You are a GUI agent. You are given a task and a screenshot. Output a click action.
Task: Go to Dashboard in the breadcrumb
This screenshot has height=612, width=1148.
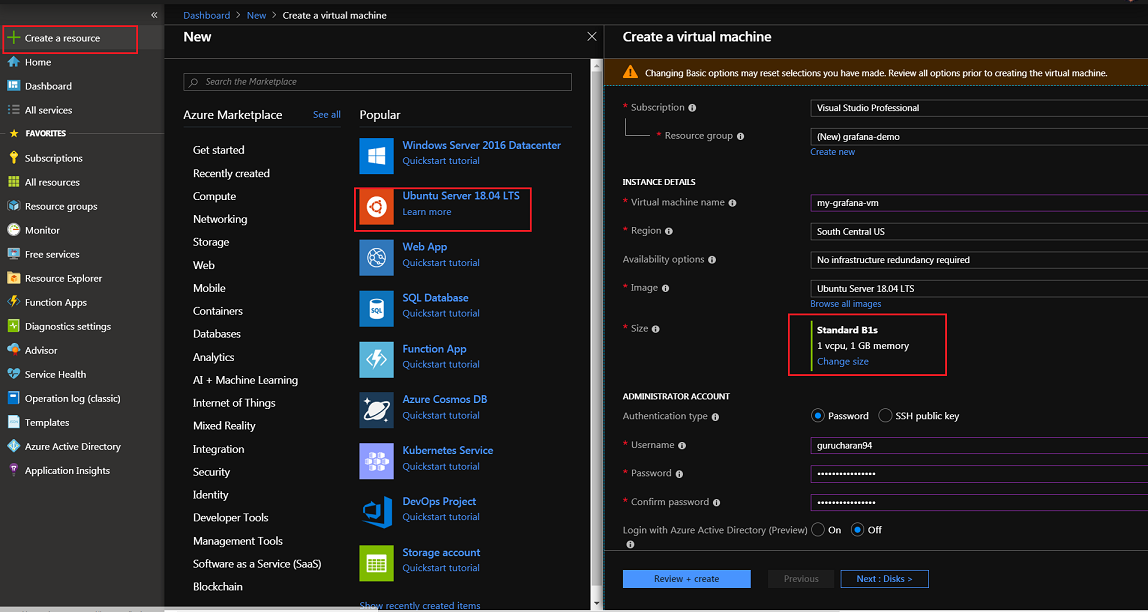pyautogui.click(x=206, y=15)
